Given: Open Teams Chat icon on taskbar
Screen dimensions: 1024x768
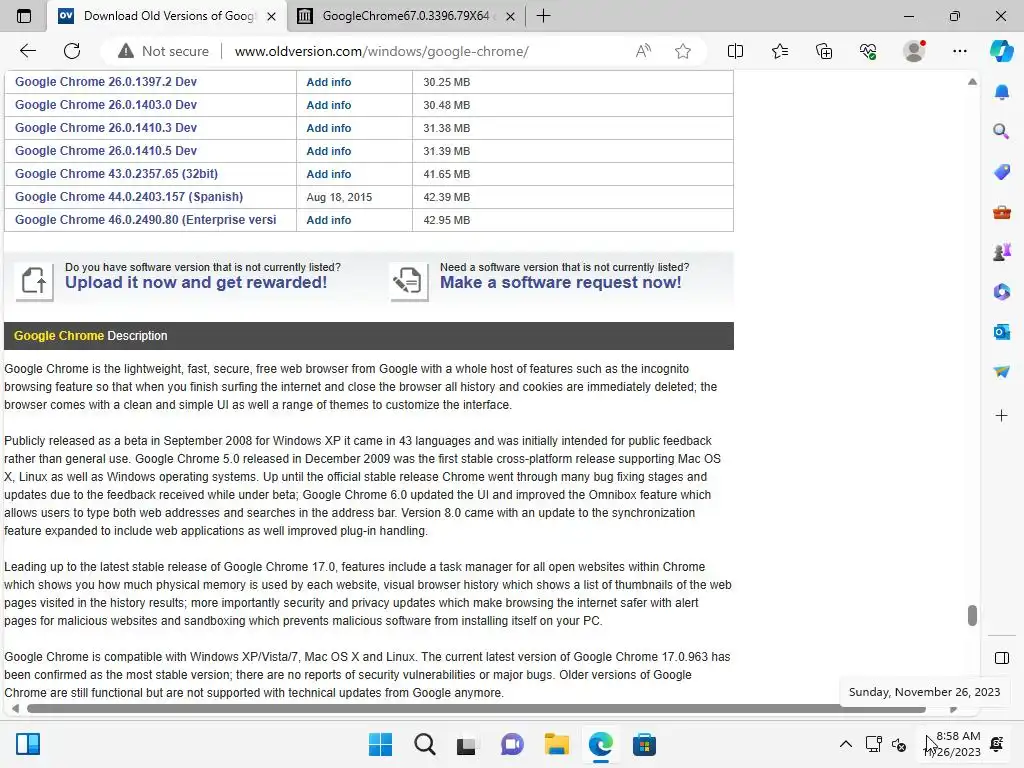Looking at the screenshot, I should coord(513,744).
